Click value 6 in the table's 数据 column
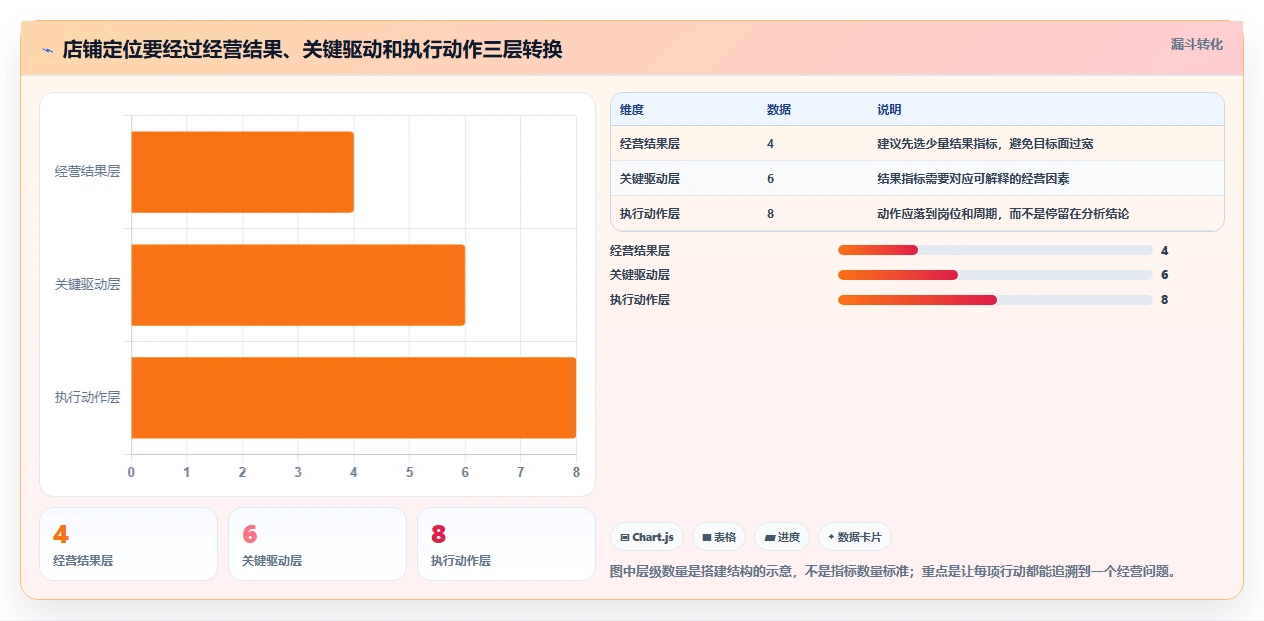 [771, 179]
